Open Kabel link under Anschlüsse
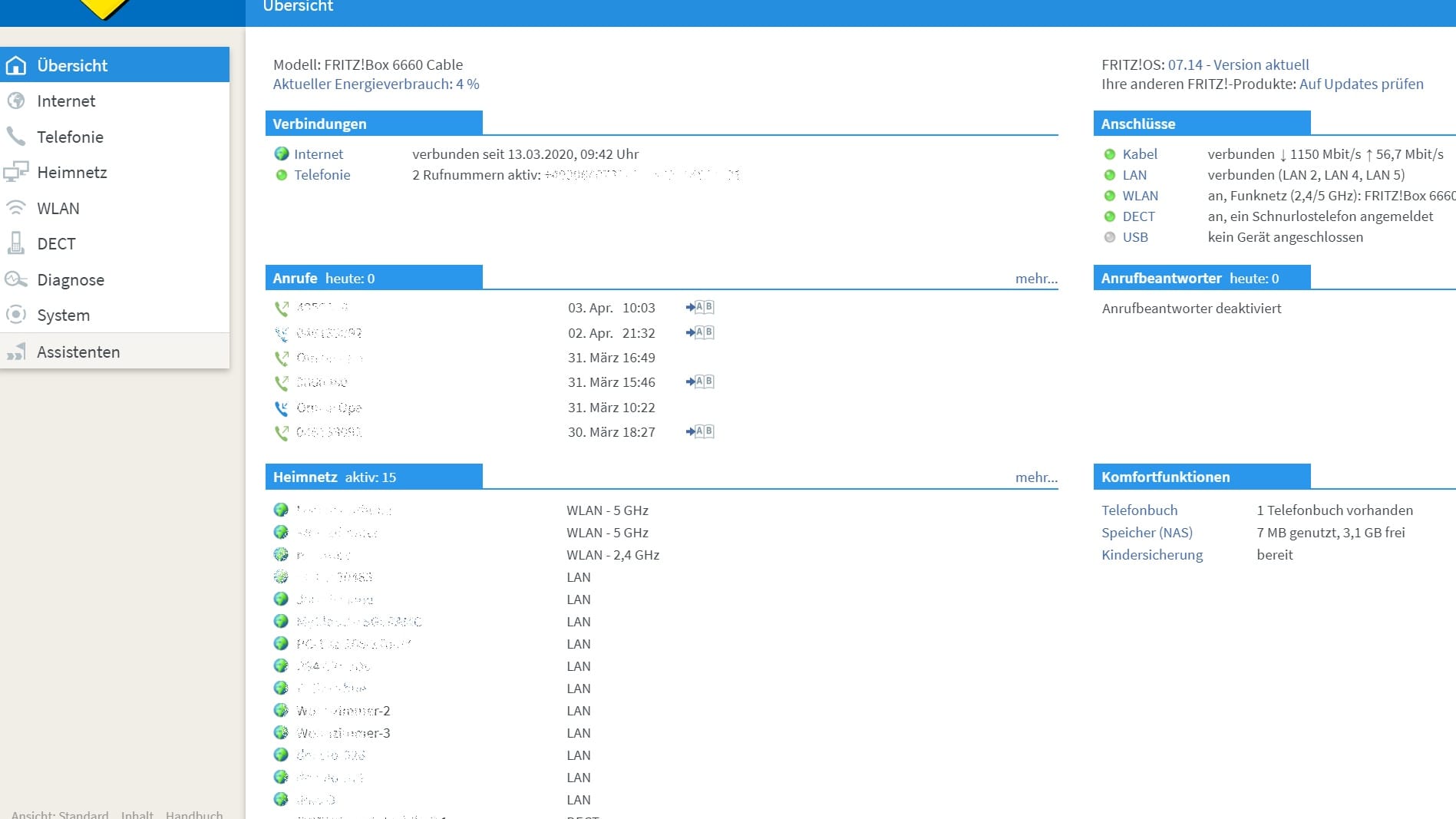The width and height of the screenshot is (1456, 819). [1140, 154]
